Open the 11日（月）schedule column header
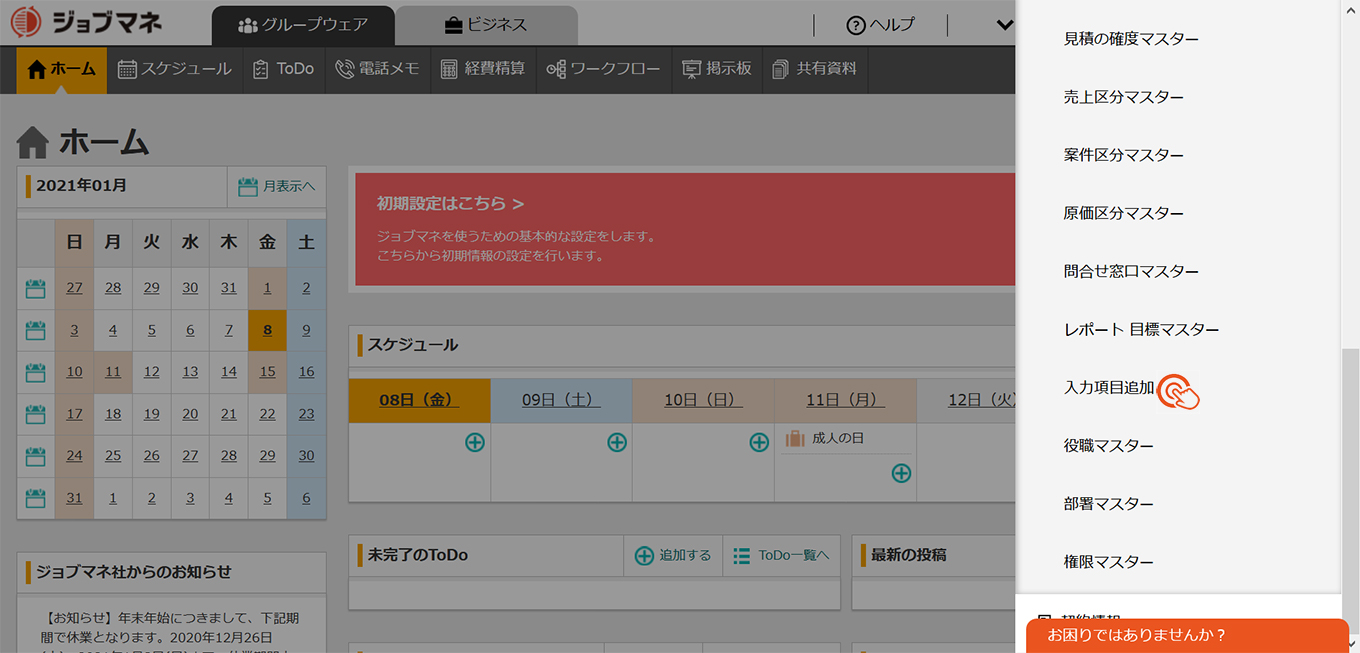 (x=845, y=400)
